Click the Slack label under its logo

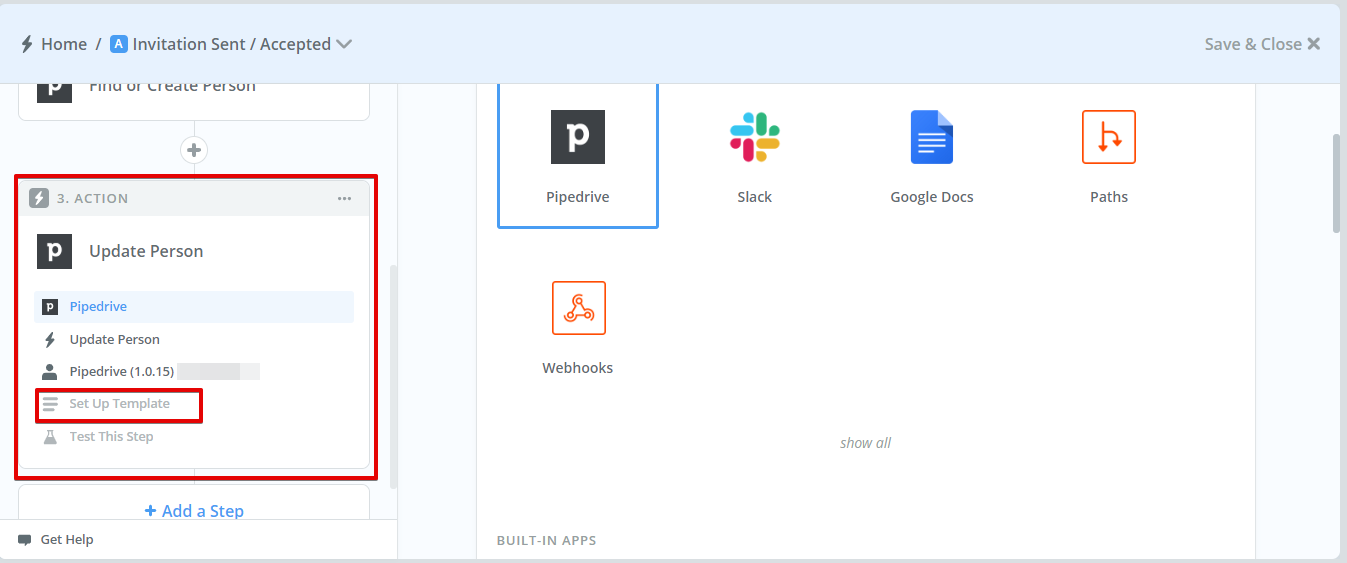(755, 197)
